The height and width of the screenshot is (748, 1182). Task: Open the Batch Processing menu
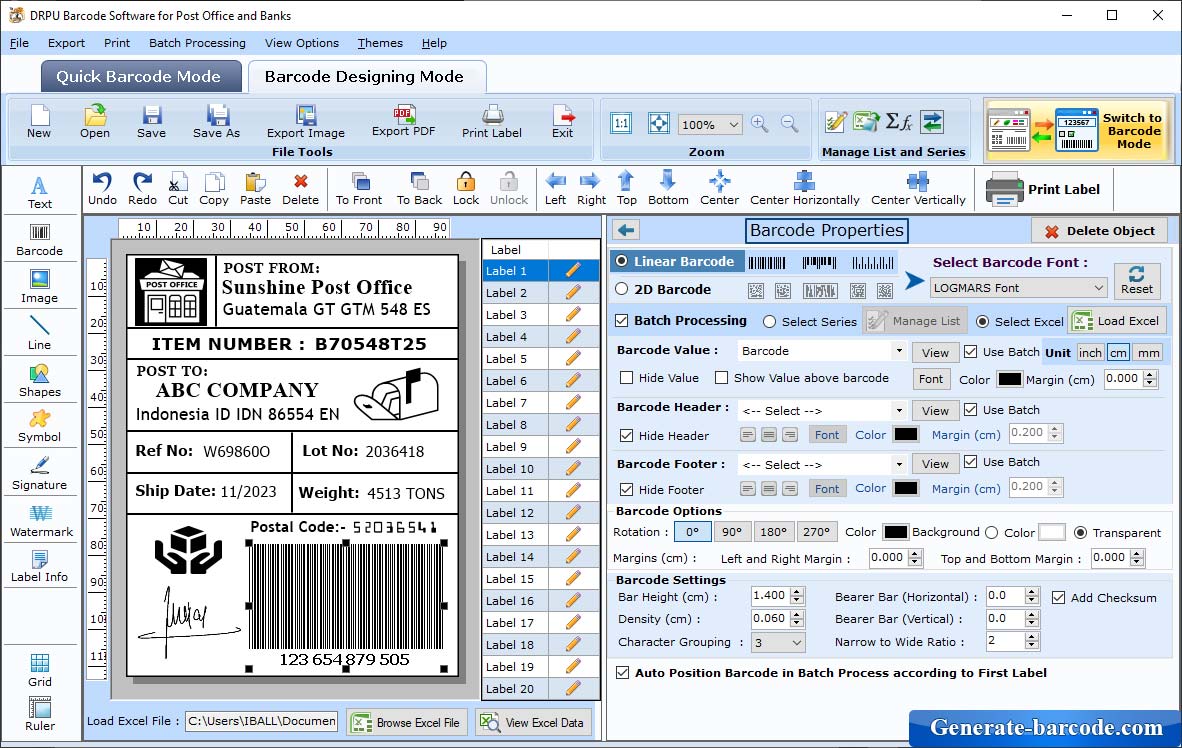point(197,43)
